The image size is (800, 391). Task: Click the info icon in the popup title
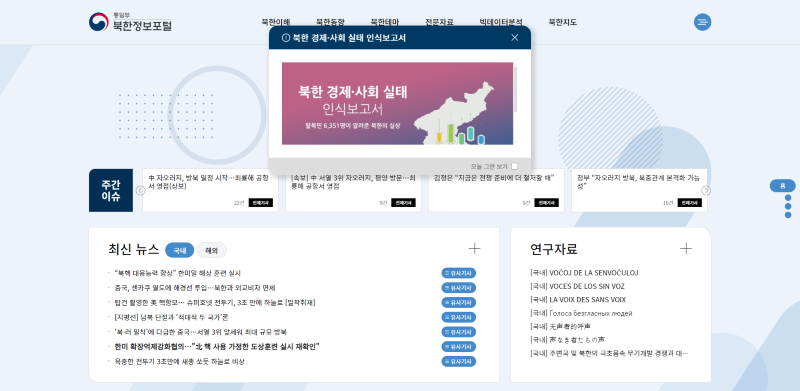(286, 38)
